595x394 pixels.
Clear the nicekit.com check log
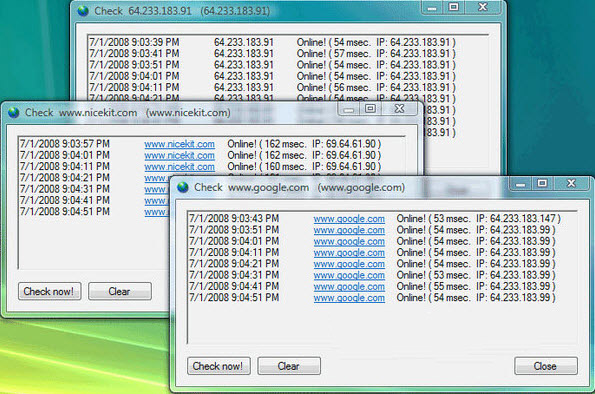(x=120, y=291)
